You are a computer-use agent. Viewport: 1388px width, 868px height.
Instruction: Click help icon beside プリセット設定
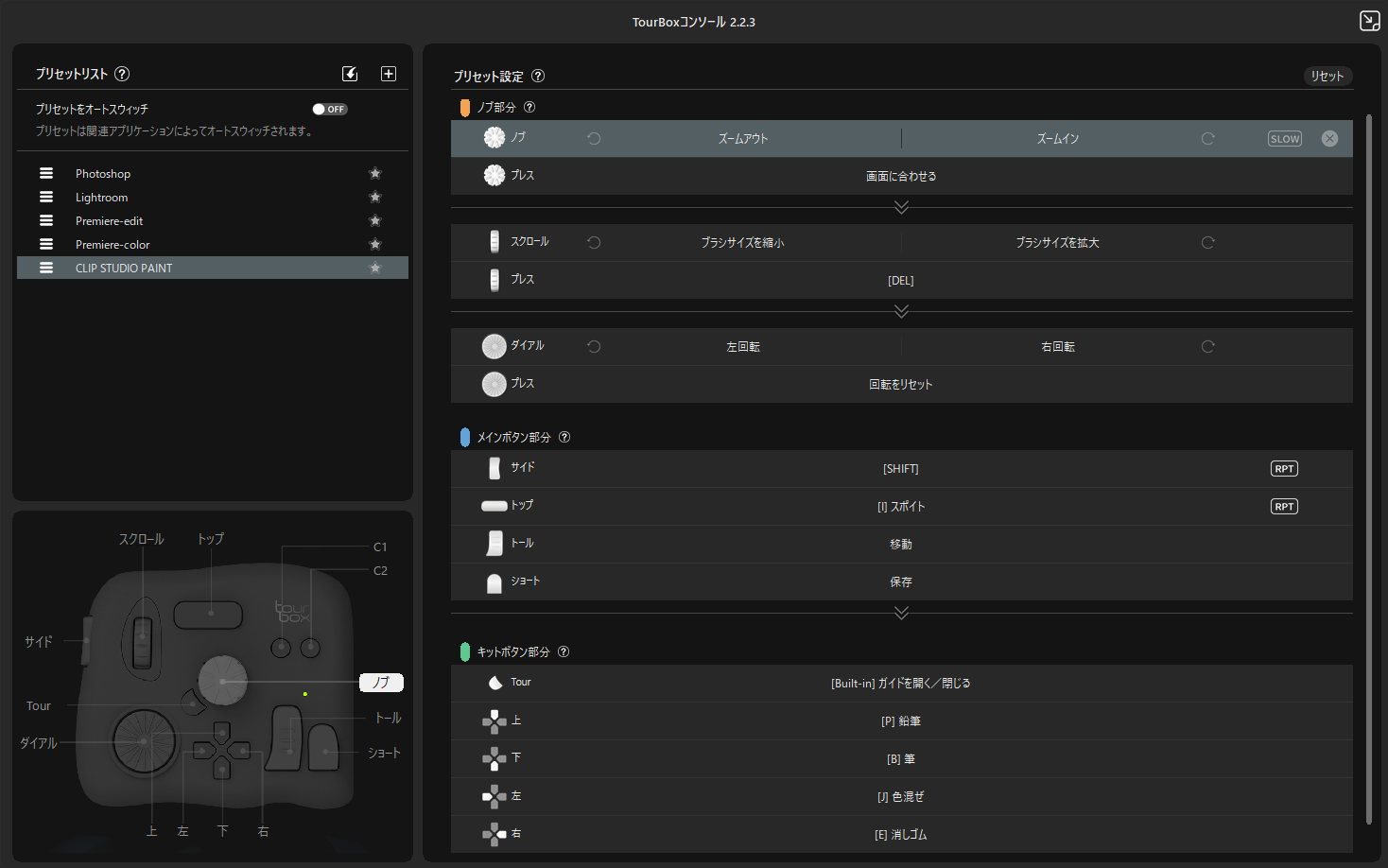click(x=538, y=76)
